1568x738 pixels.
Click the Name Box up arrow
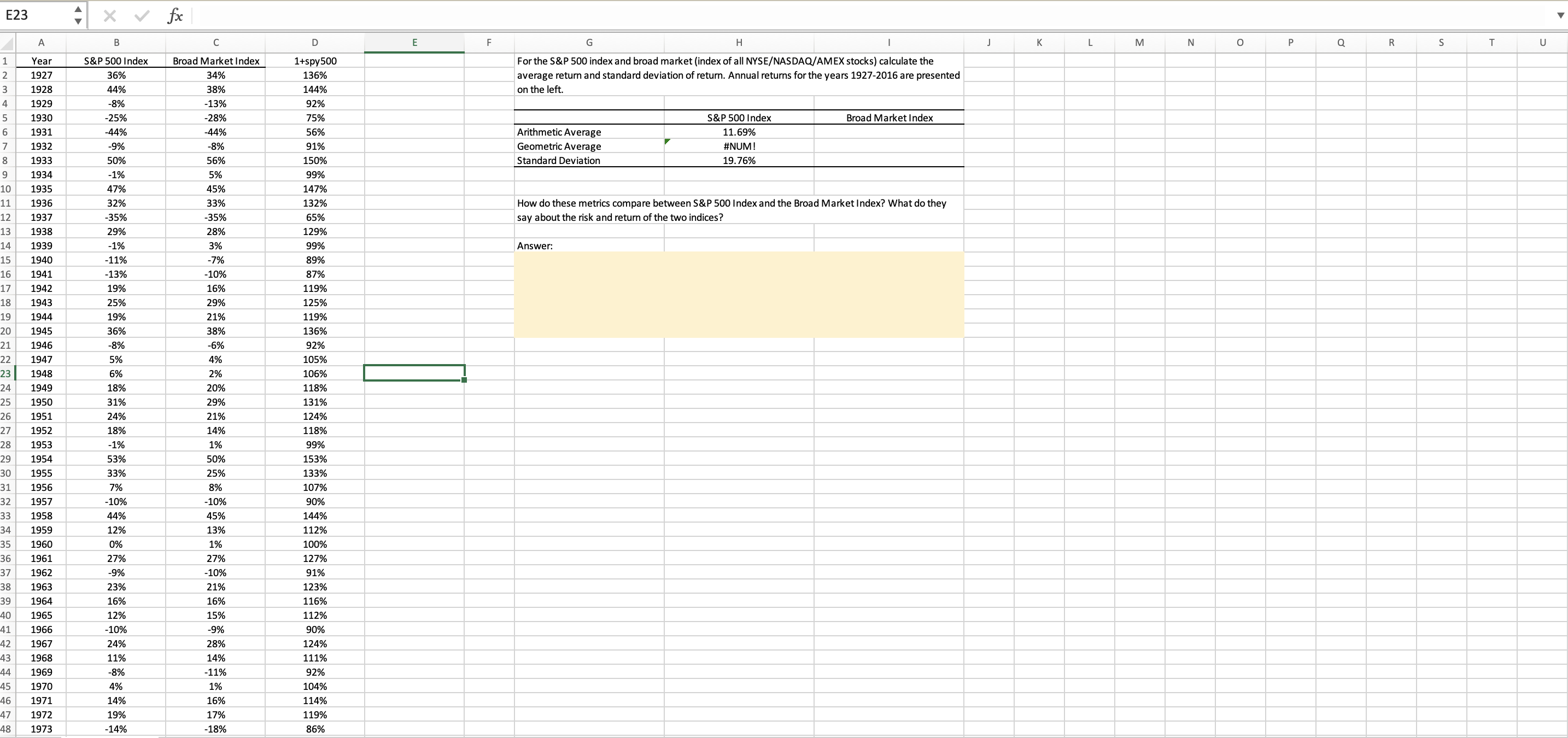(x=78, y=9)
